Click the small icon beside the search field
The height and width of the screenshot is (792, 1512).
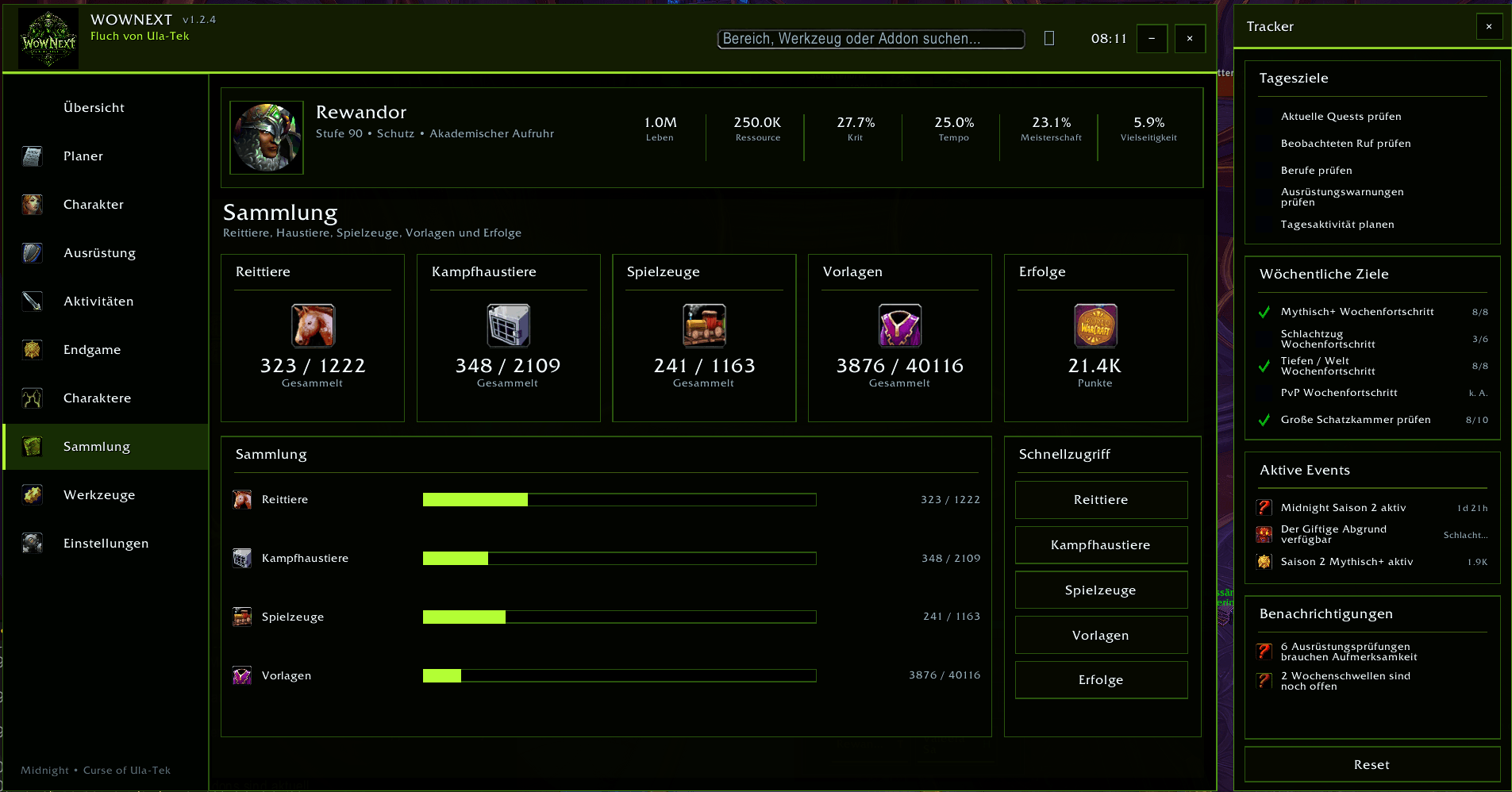click(1049, 38)
